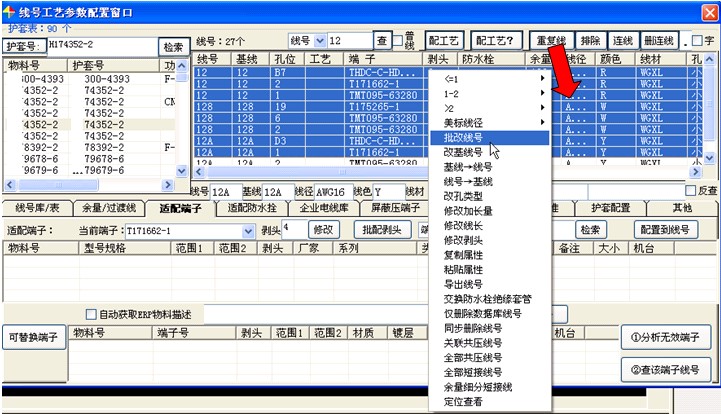Open the 线号 filter dropdown
This screenshot has width=721, height=414.
coord(320,40)
